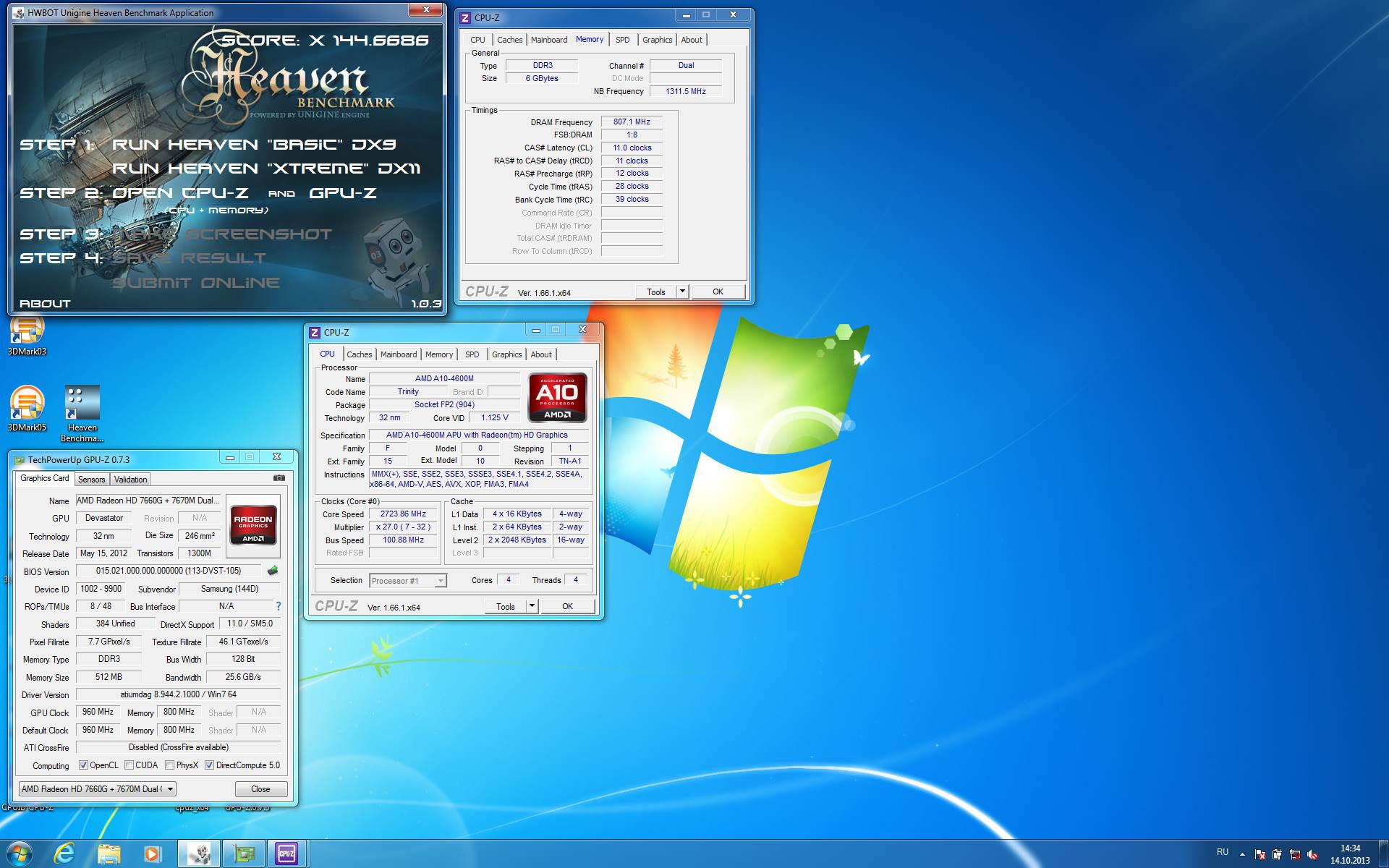Click the GPU-Z screenshot camera icon

(279, 478)
